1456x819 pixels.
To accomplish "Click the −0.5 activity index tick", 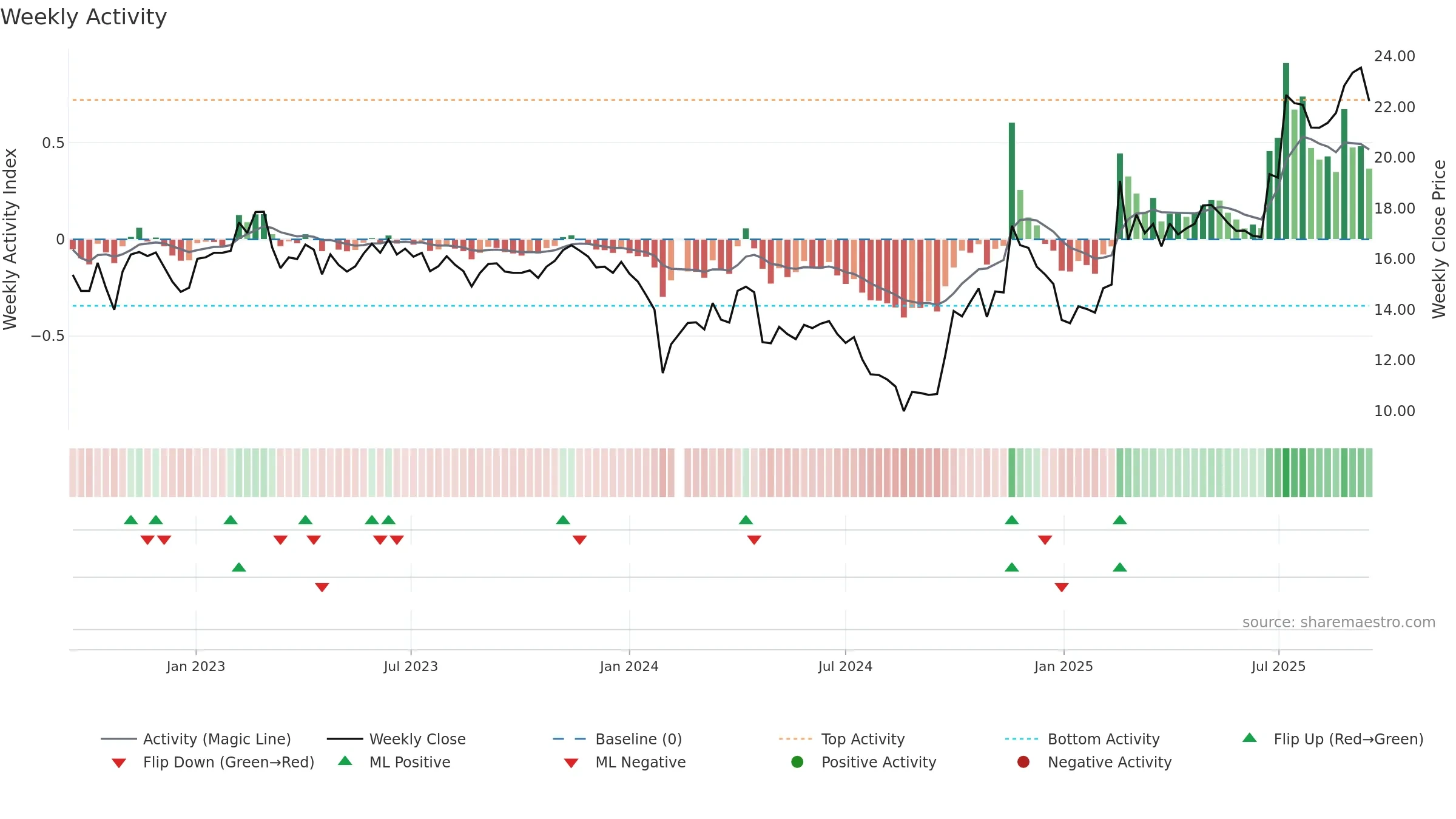I will [x=48, y=335].
